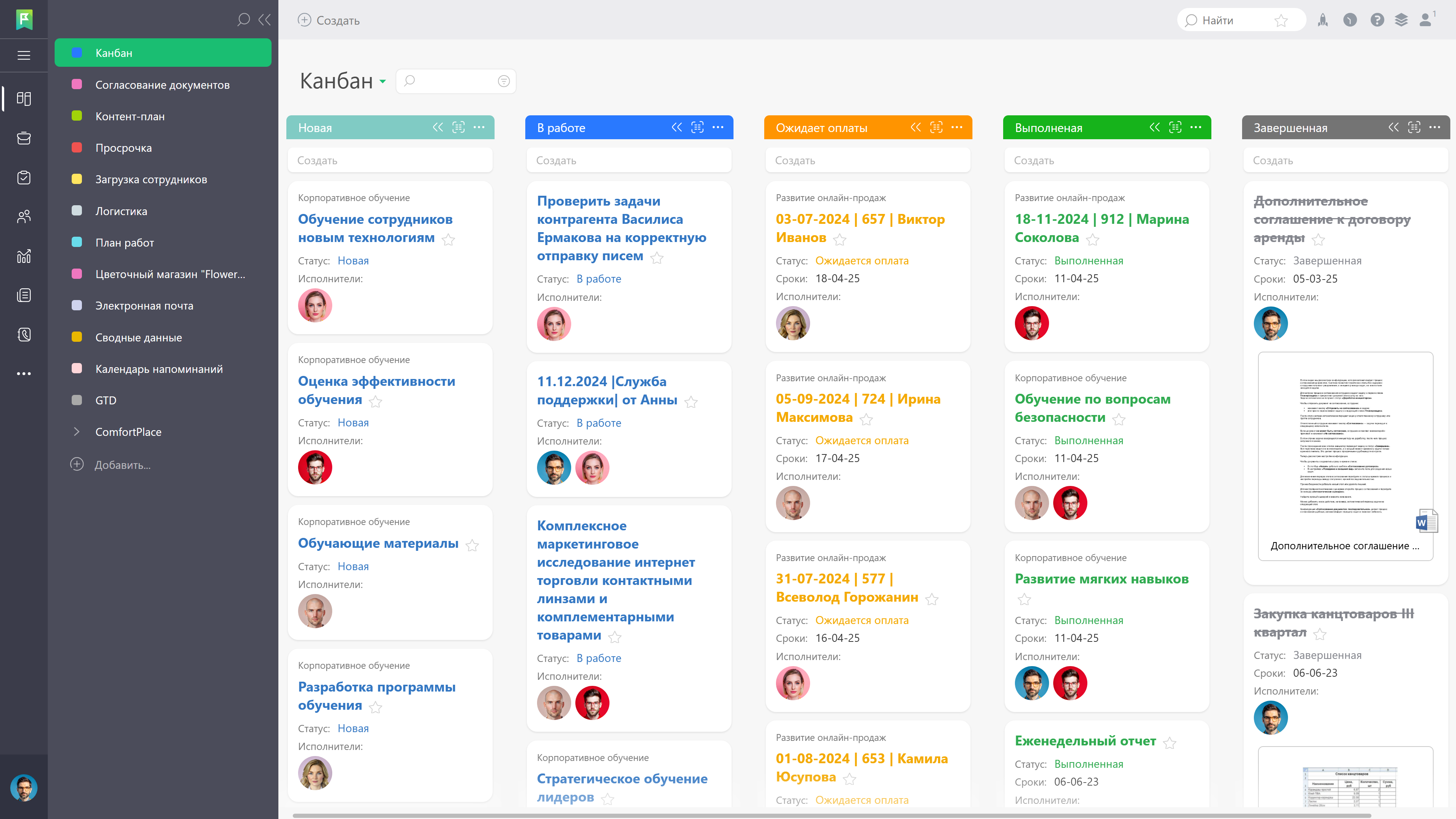The width and height of the screenshot is (1456, 819).
Task: Open the rocket icon in top bar
Action: click(x=1322, y=20)
